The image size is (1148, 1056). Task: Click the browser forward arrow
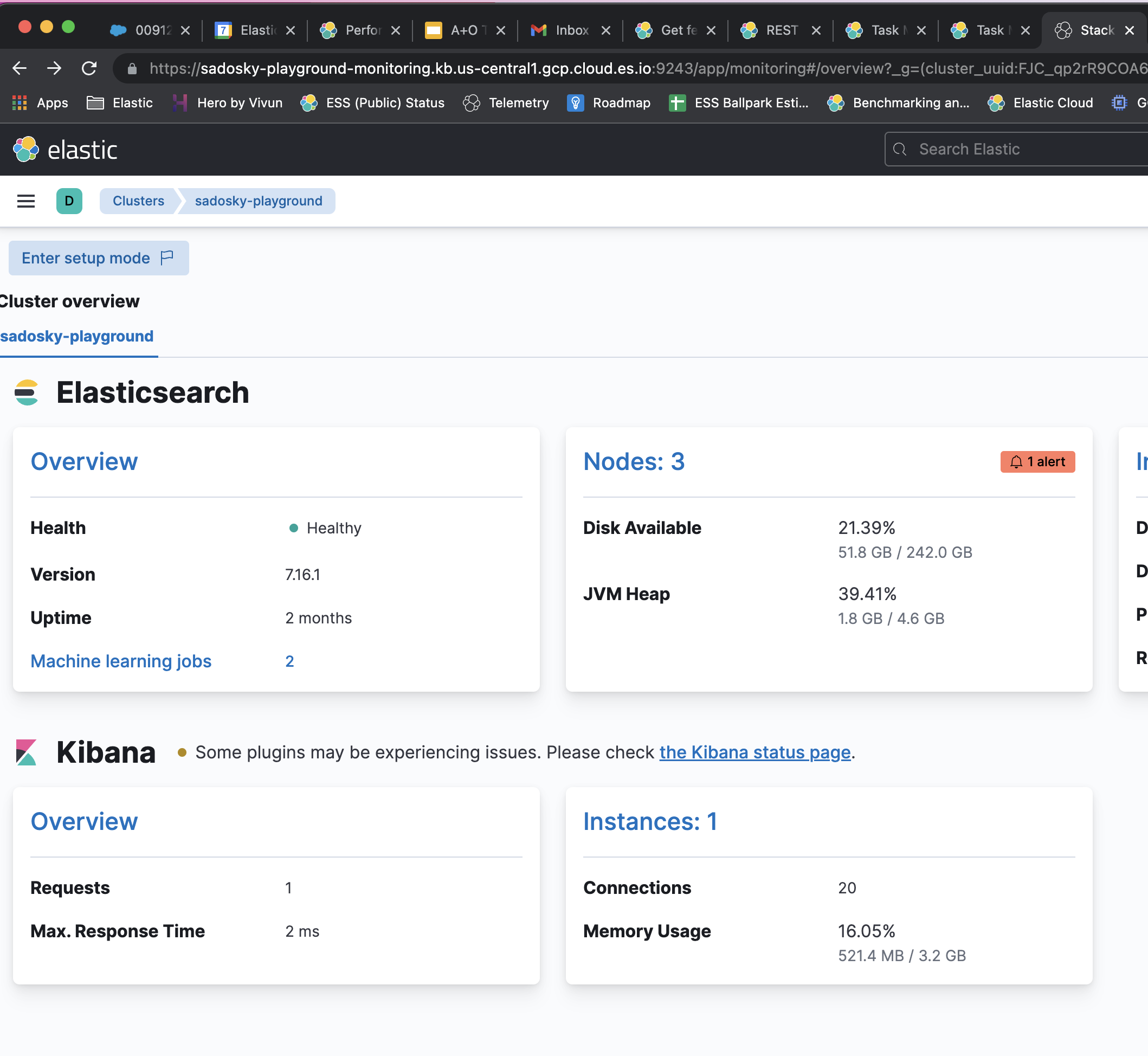pos(54,68)
